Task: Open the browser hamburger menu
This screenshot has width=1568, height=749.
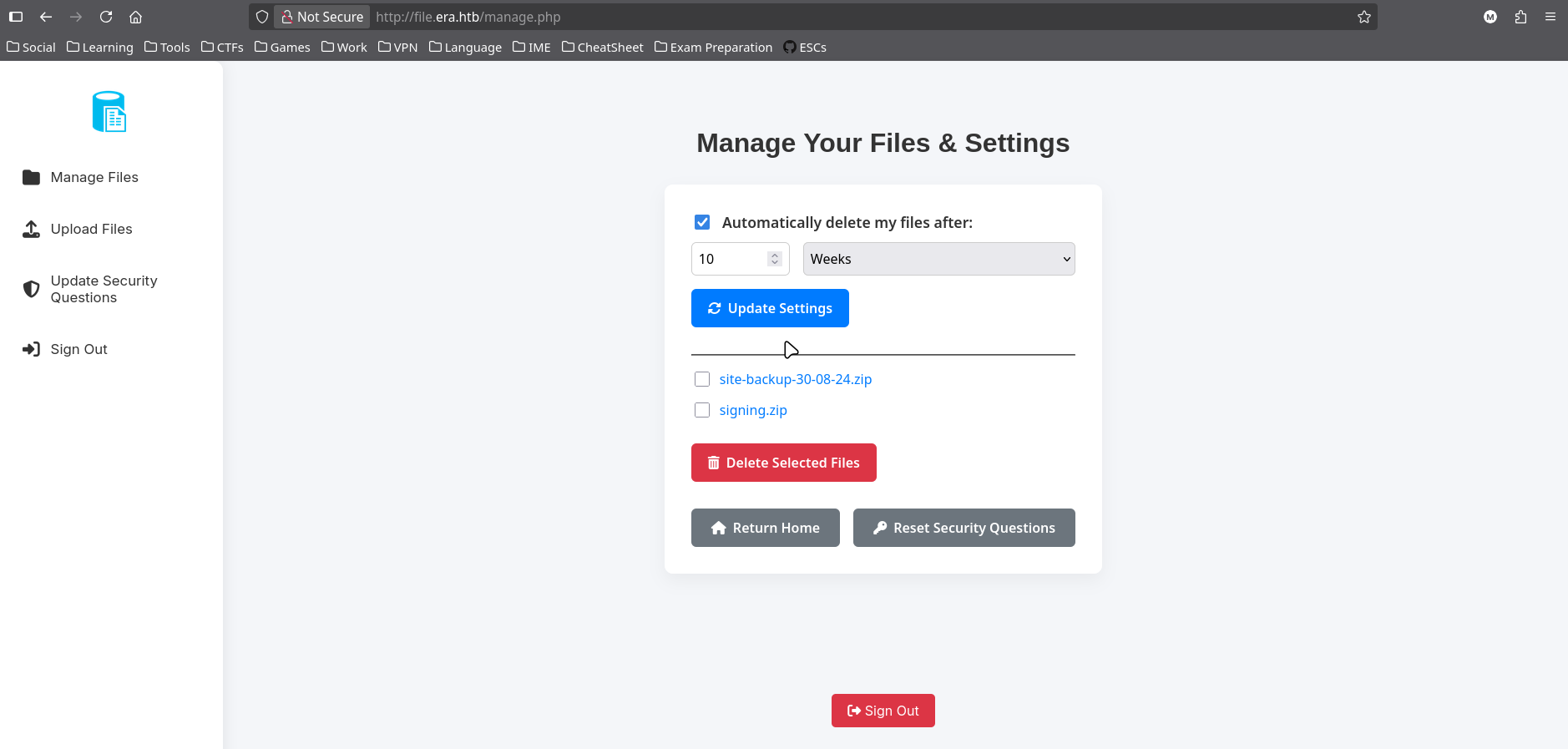Action: 1550,17
